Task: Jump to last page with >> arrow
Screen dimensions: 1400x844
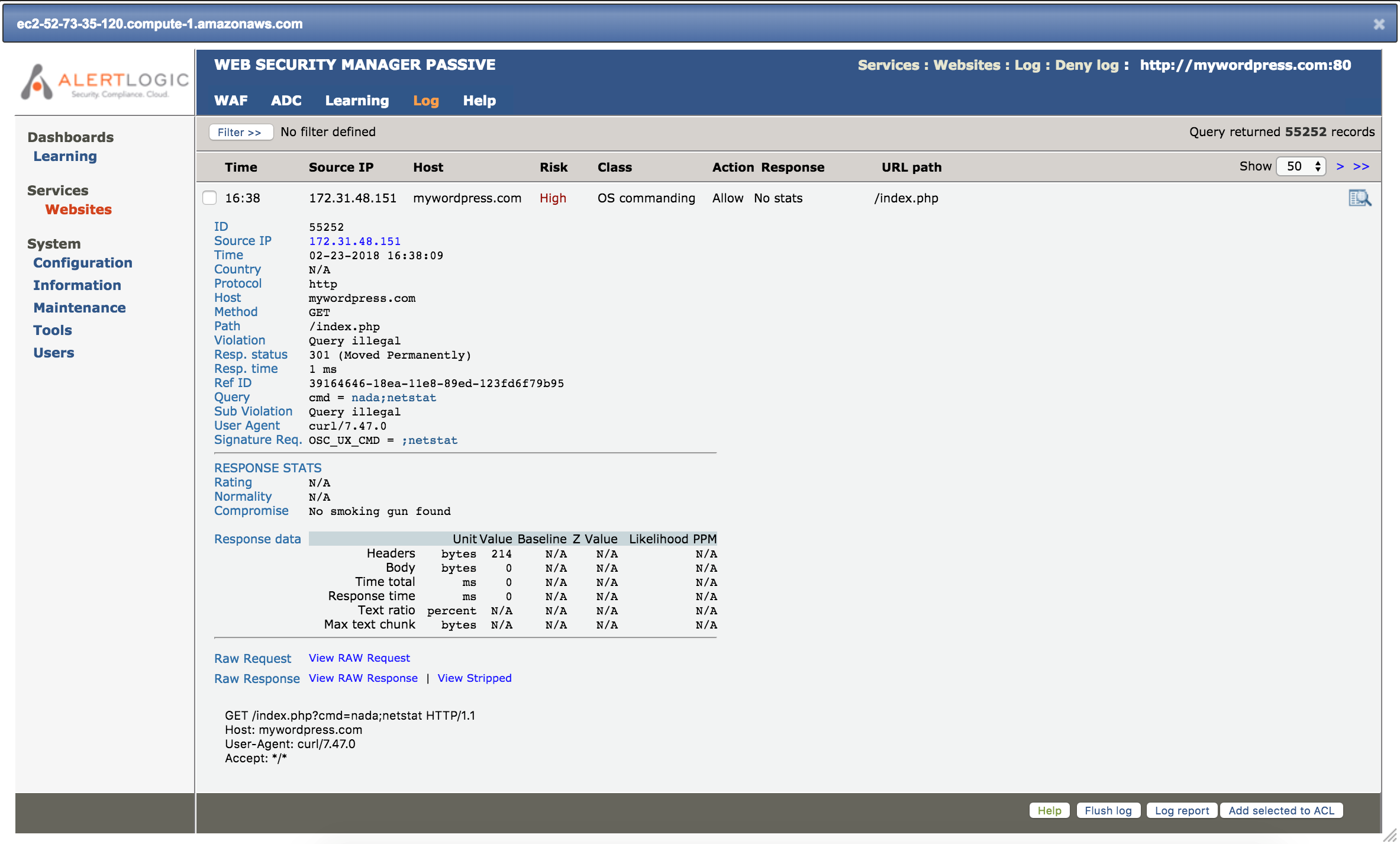Action: (x=1361, y=166)
